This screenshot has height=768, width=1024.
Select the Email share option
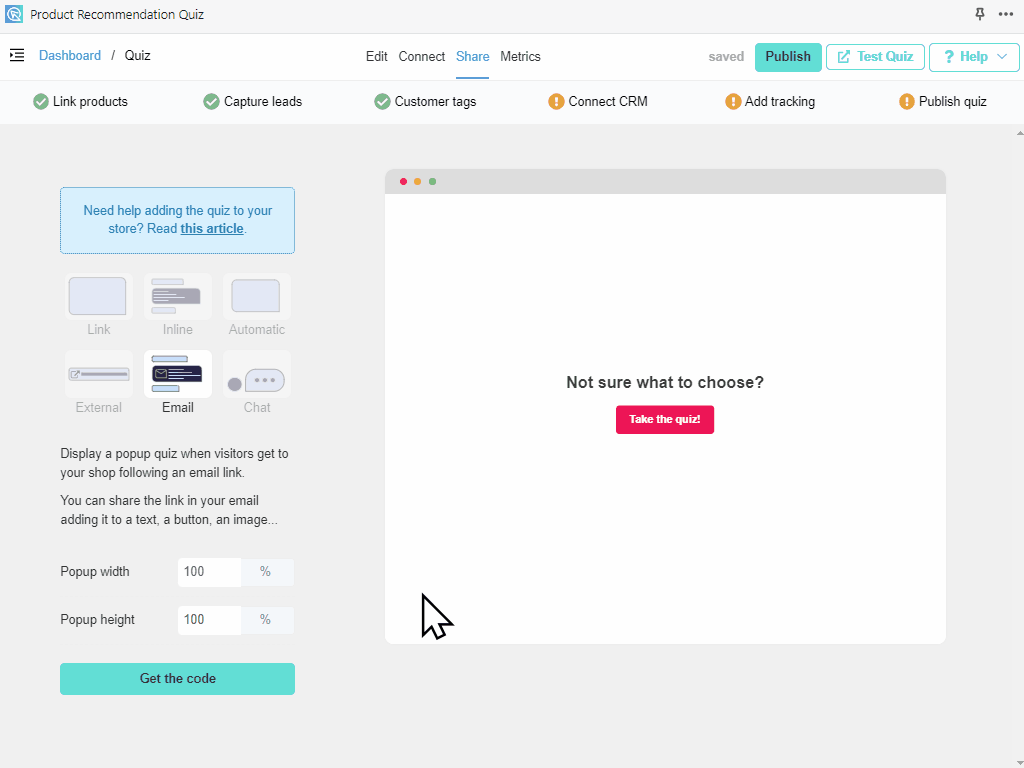tap(178, 383)
